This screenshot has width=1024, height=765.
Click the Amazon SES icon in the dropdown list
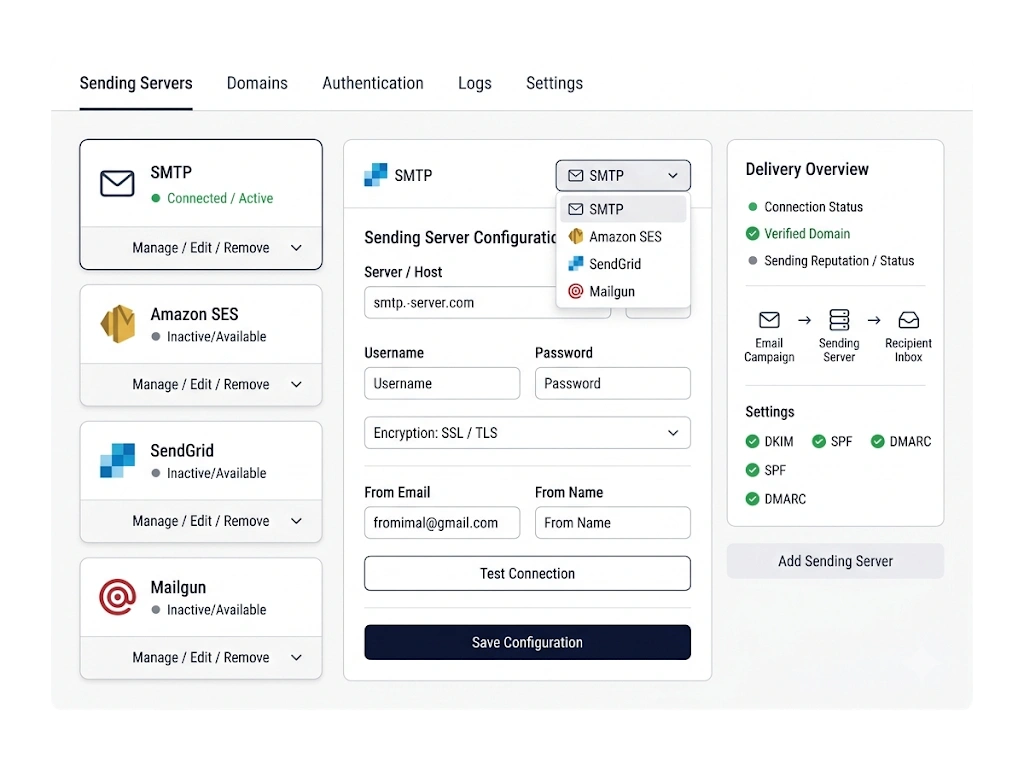coord(575,236)
